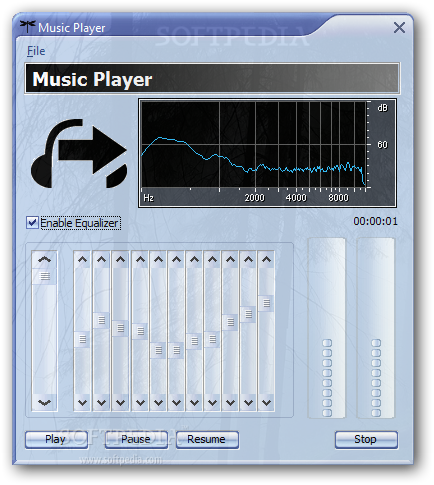Click the black Music Player title banner
Viewport: 434px width, 485px height.
212,78
